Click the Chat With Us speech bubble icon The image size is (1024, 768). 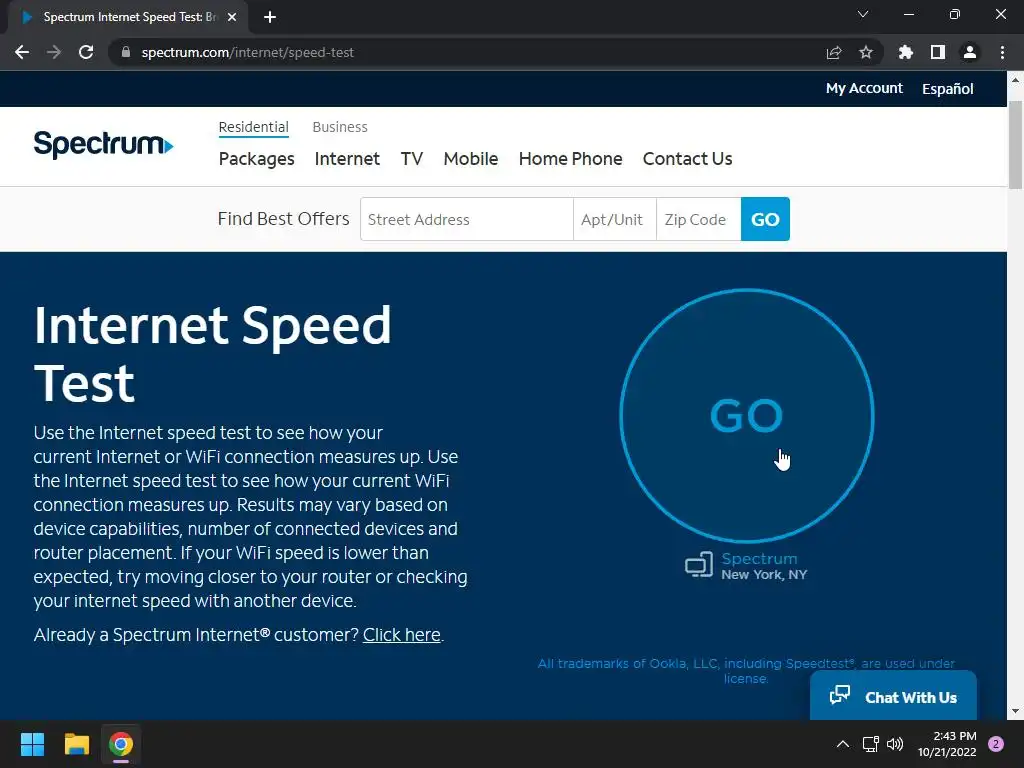840,695
